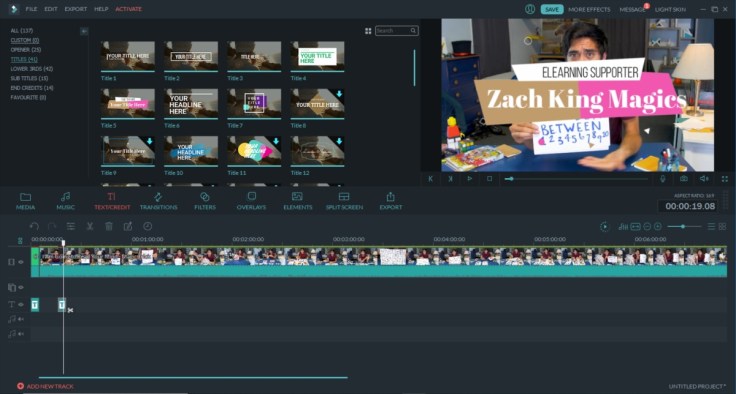Take a snapshot with camera icon
Image resolution: width=736 pixels, height=394 pixels.
[684, 178]
